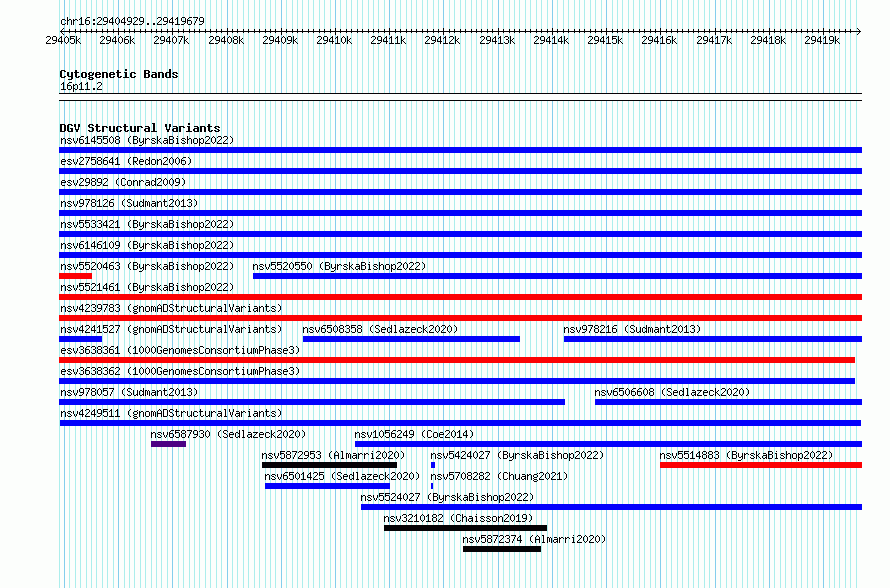Select the nsv978216 (Sudmant2013) label

click(x=632, y=329)
